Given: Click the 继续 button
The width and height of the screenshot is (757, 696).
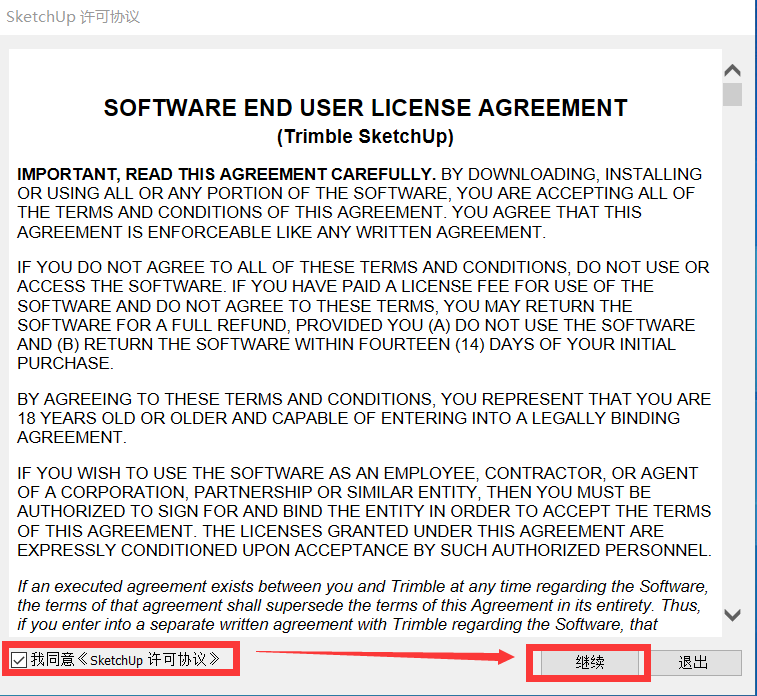Looking at the screenshot, I should (589, 662).
